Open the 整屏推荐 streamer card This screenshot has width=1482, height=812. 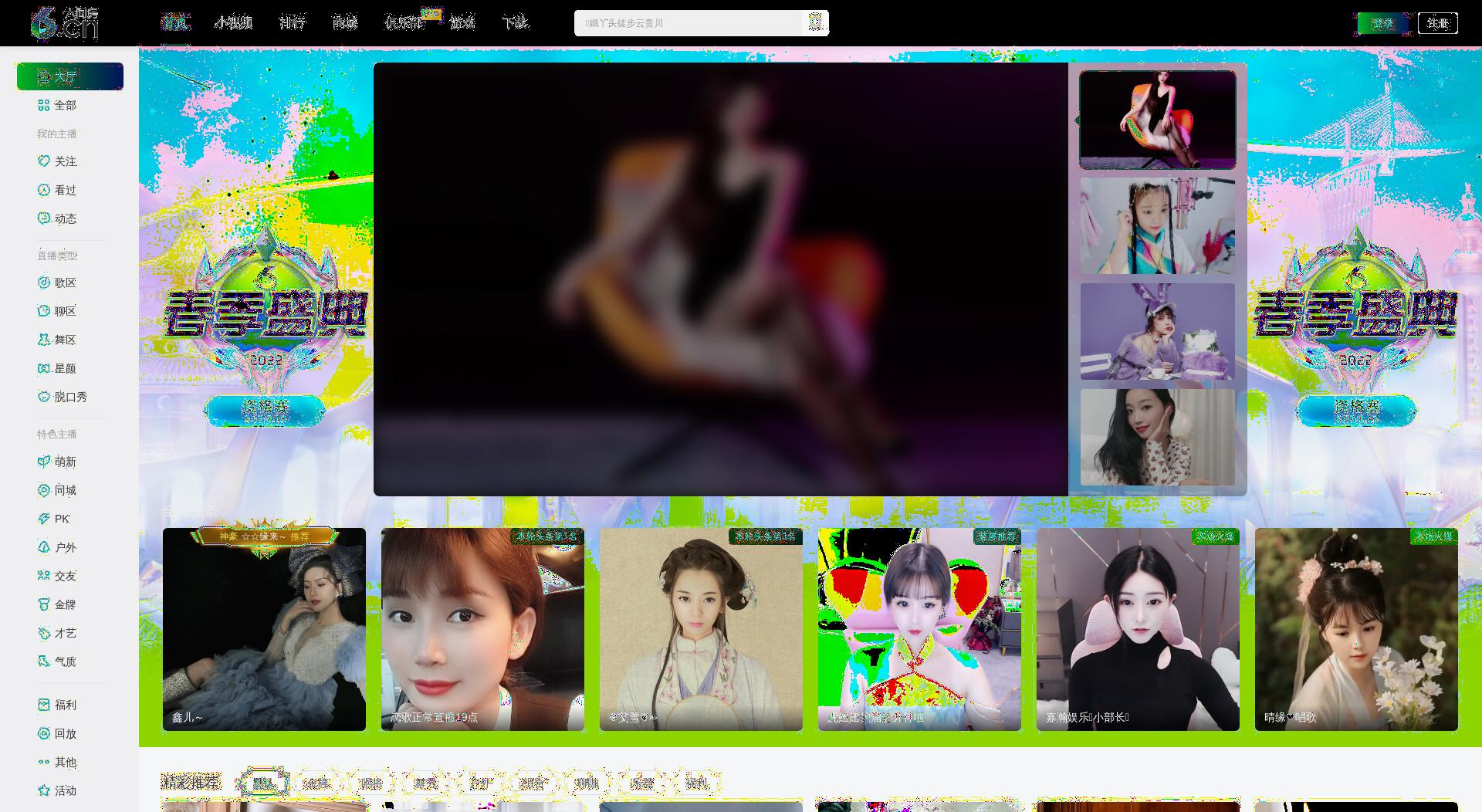coord(919,629)
